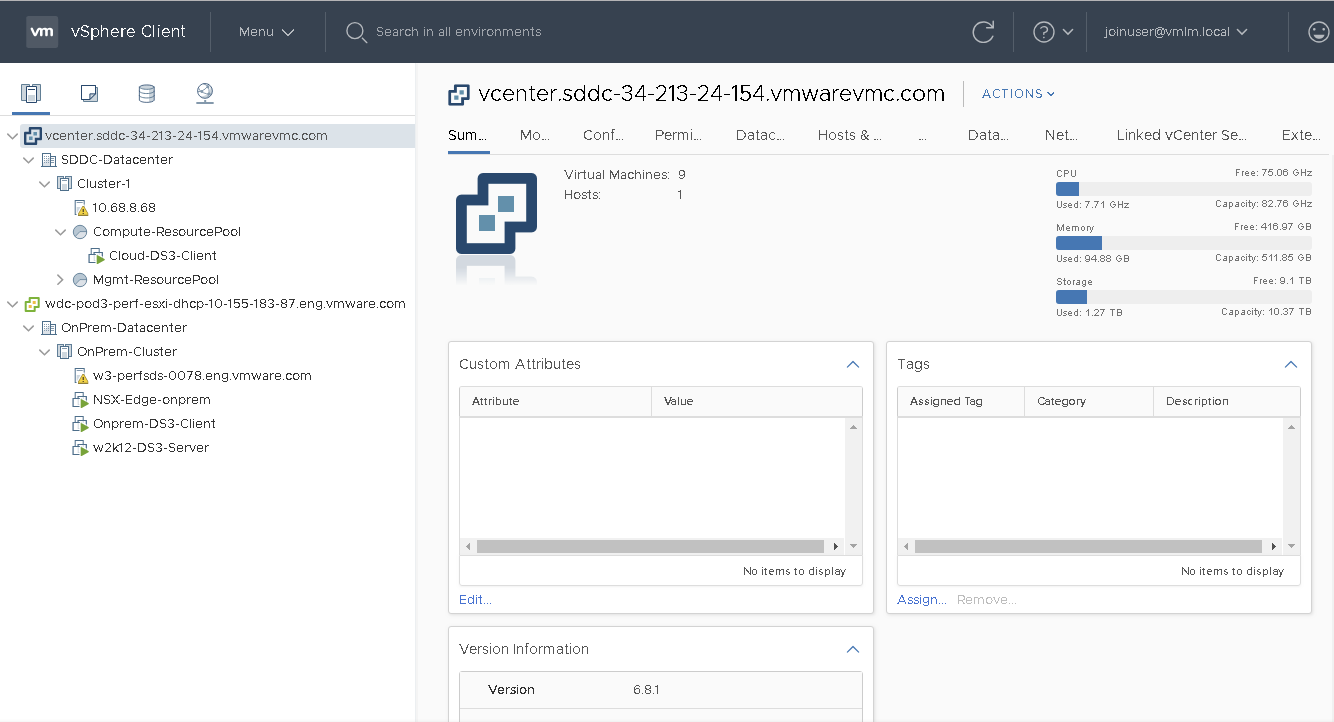The height and width of the screenshot is (722, 1334).
Task: Open the Linked vCenter Server Systems tab
Action: [1182, 136]
